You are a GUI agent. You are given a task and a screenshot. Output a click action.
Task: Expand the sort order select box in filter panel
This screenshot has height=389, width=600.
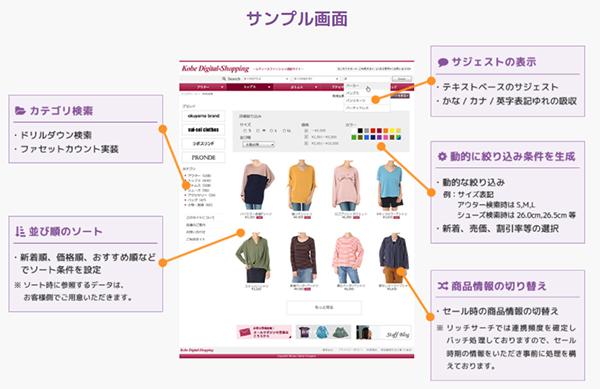point(258,145)
